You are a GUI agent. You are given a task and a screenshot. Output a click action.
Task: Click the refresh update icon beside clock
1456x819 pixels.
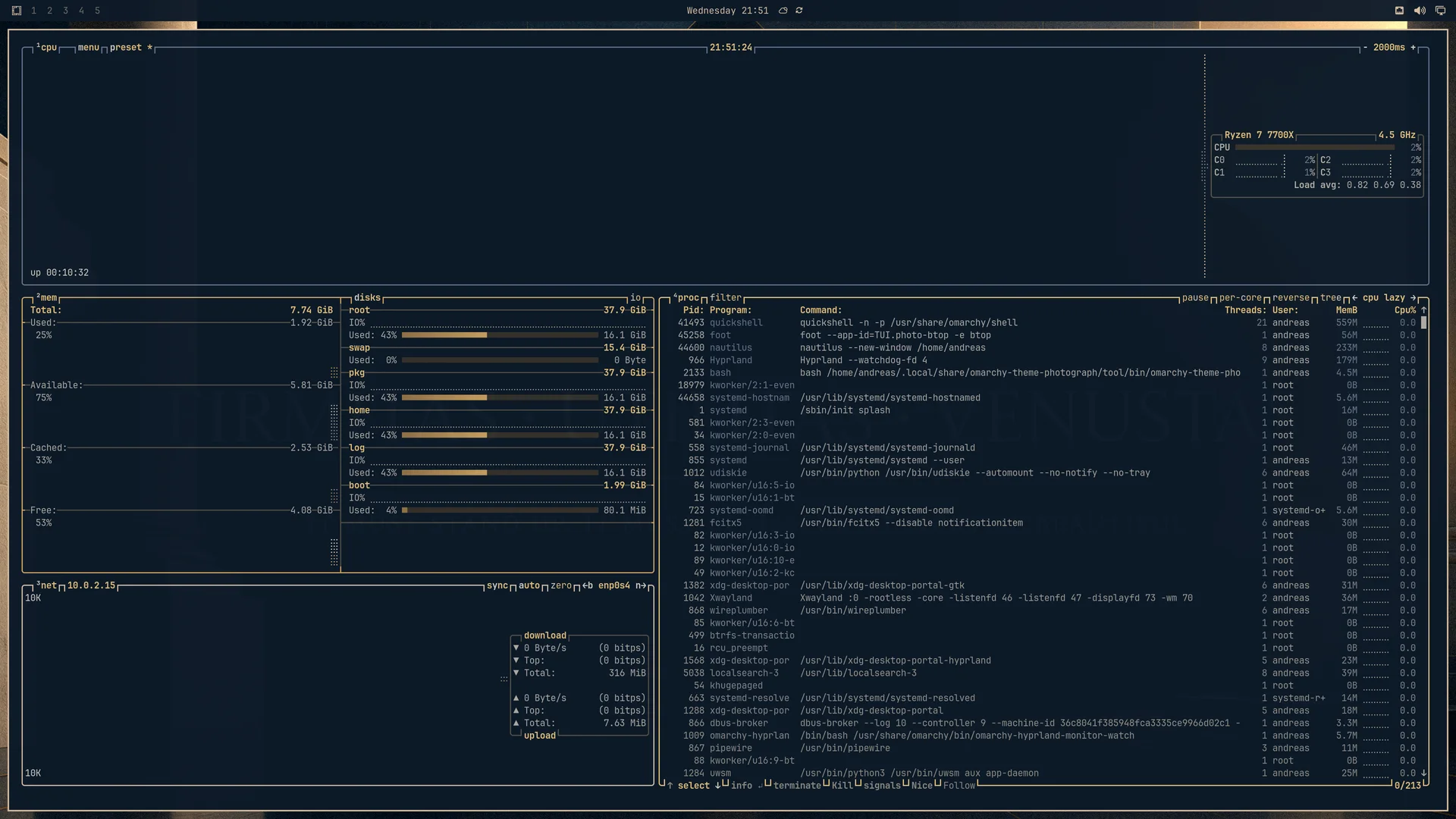tap(799, 11)
